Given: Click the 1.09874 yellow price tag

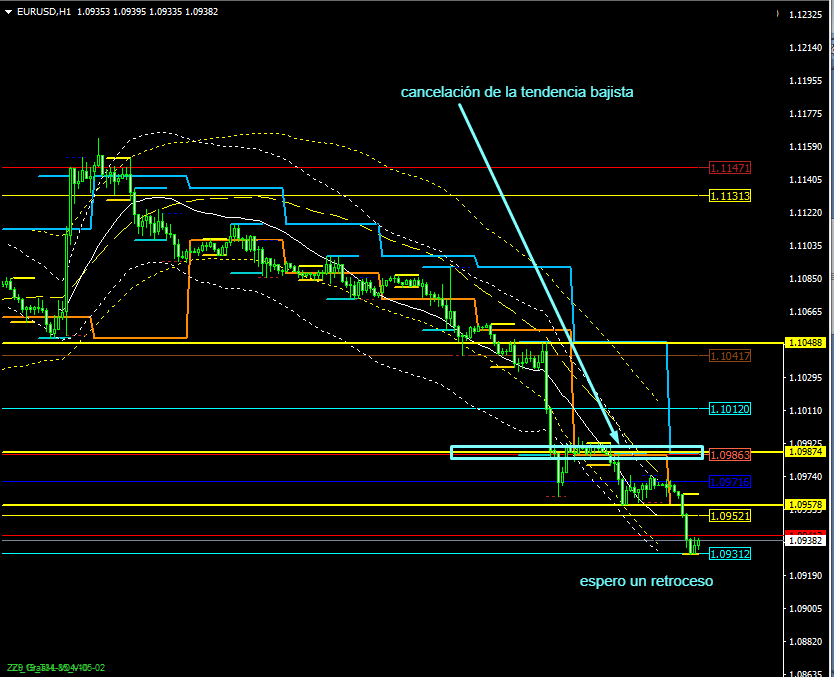Looking at the screenshot, I should (x=805, y=452).
